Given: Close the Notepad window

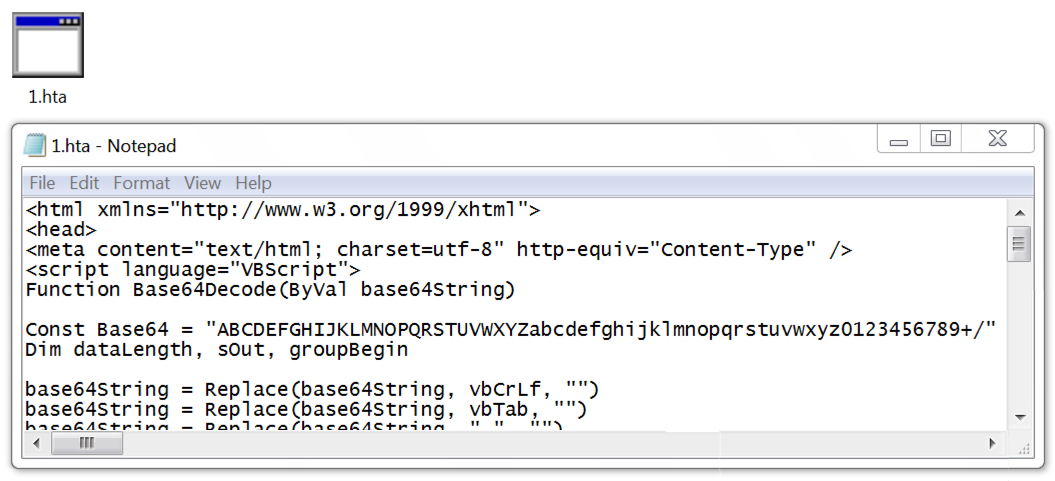Looking at the screenshot, I should click(x=998, y=139).
